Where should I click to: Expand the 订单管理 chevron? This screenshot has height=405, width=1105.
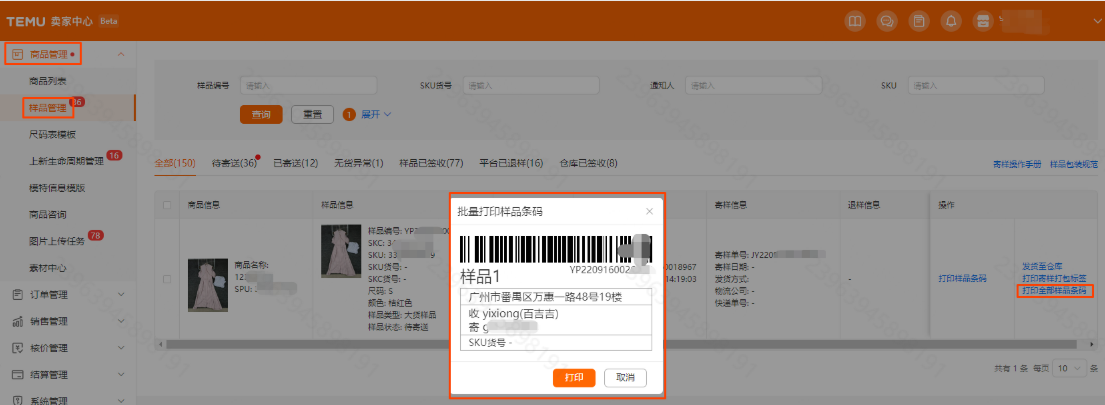tap(121, 294)
